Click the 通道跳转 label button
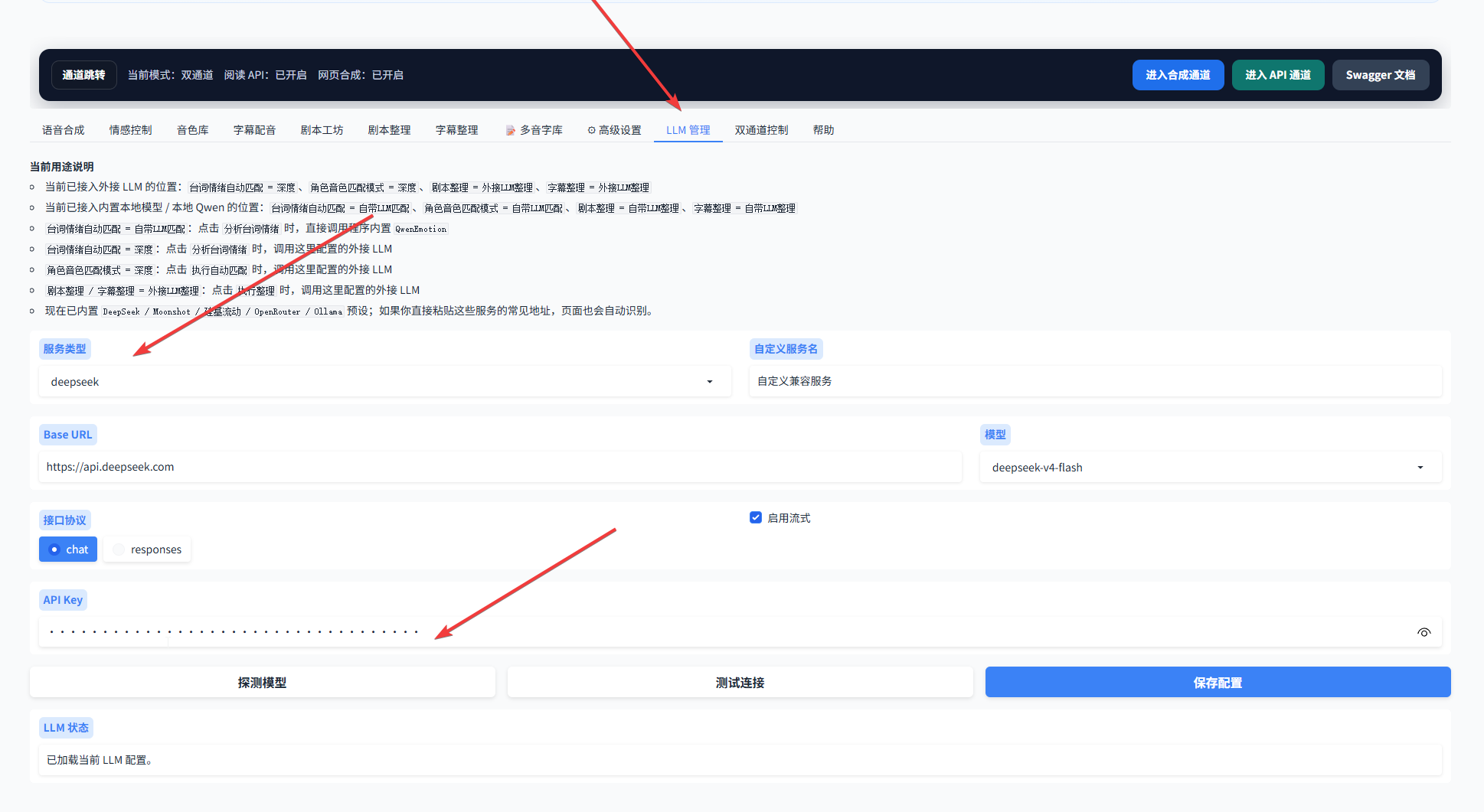The image size is (1484, 812). 84,75
